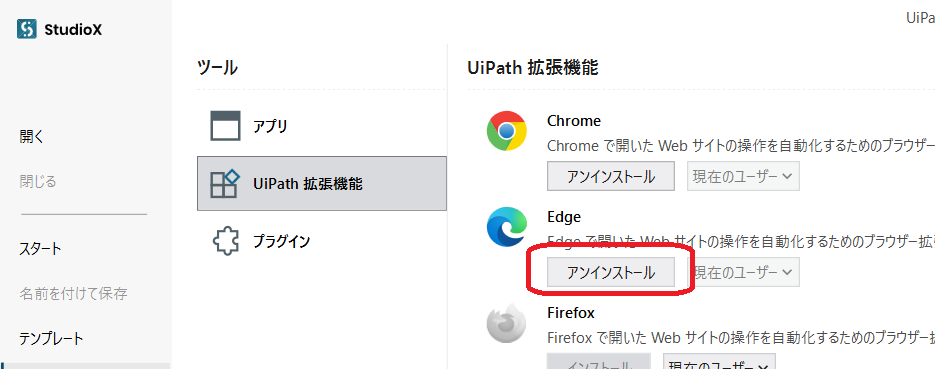Click the Chrome browser icon
This screenshot has width=935, height=369.
[x=506, y=131]
